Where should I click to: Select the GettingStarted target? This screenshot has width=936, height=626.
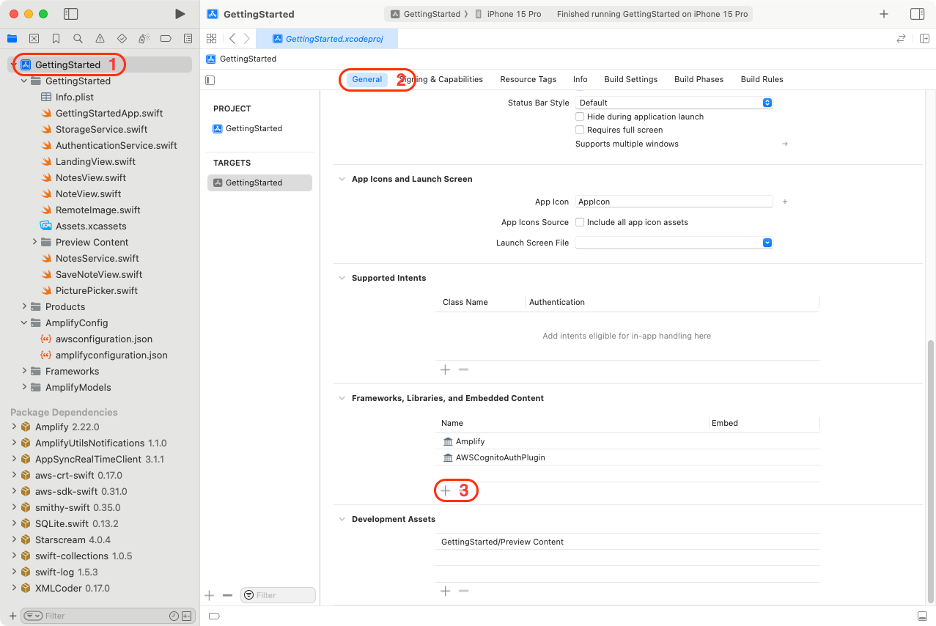click(x=260, y=183)
